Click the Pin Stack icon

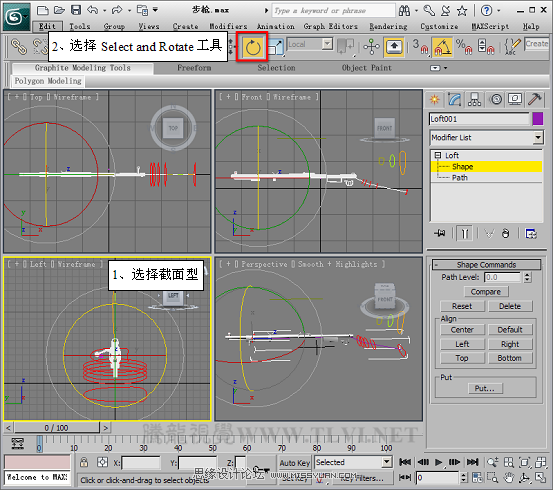pyautogui.click(x=440, y=233)
